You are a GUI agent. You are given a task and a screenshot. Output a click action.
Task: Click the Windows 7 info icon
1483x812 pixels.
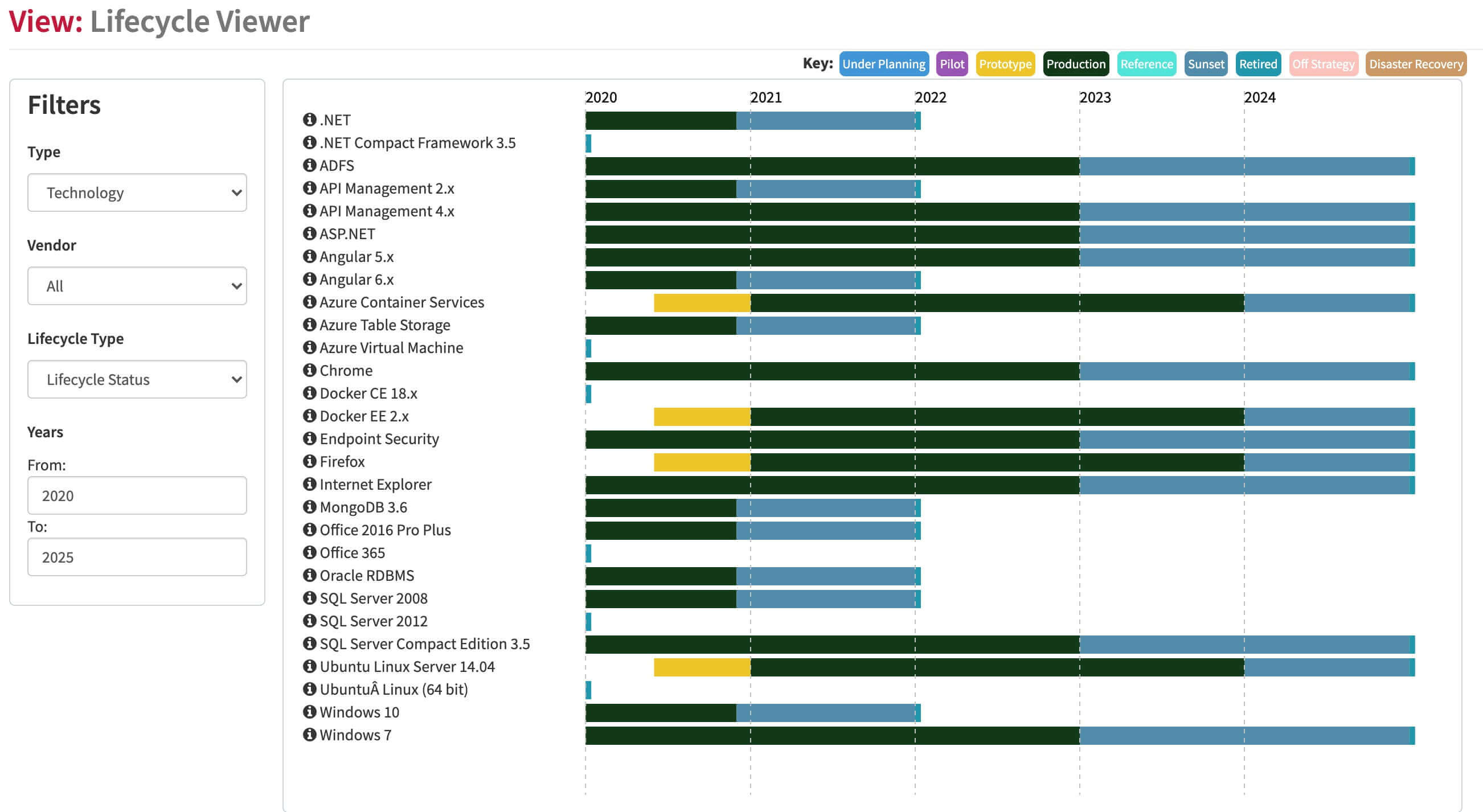click(x=310, y=735)
